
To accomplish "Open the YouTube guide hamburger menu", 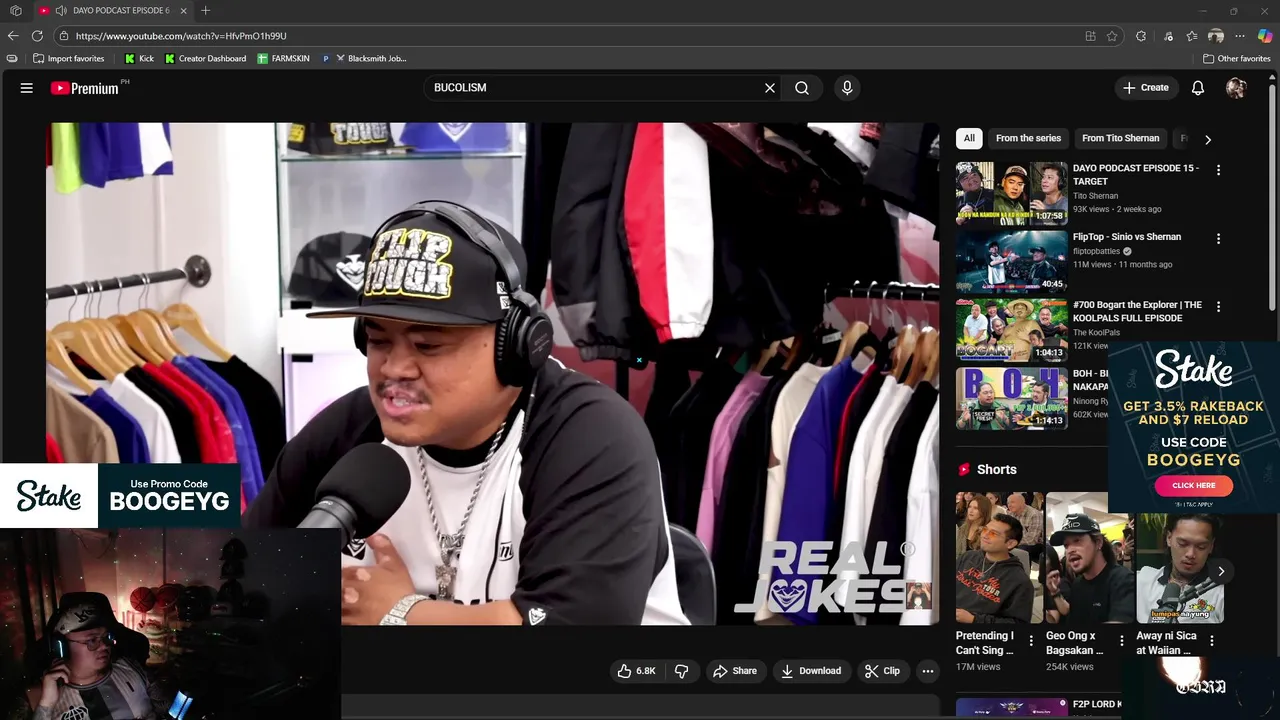I will pos(27,88).
